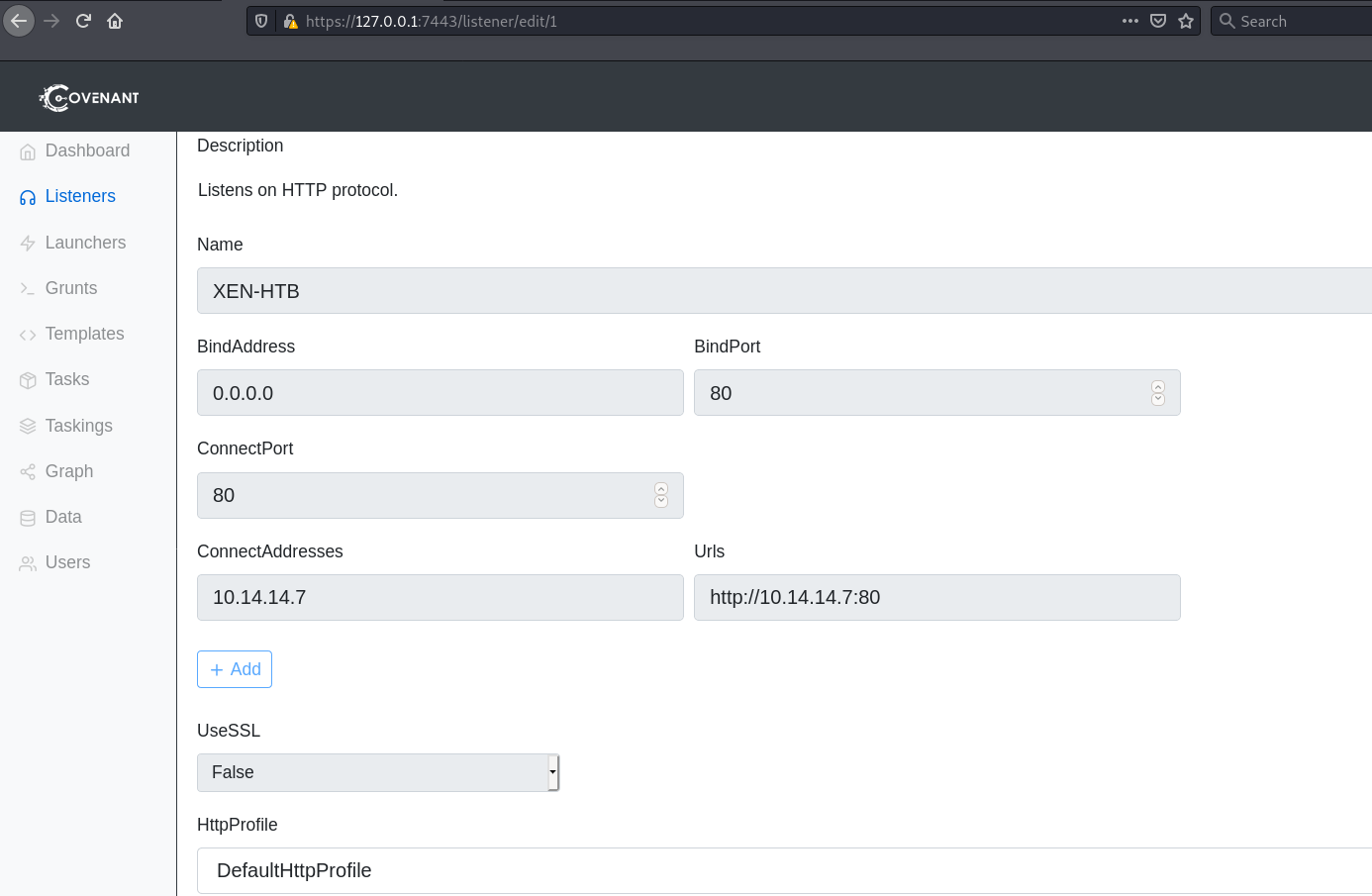Viewport: 1372px width, 896px height.
Task: Open the browser home page
Action: point(115,21)
